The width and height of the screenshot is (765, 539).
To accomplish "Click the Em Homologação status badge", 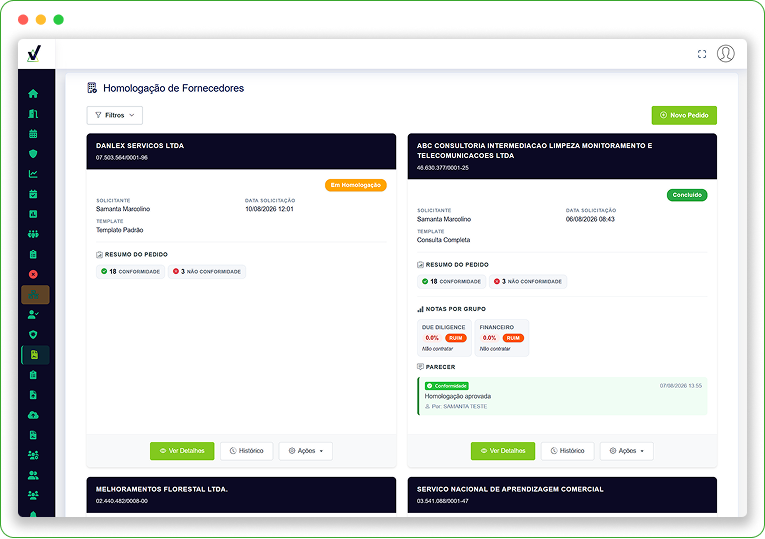I will point(356,185).
